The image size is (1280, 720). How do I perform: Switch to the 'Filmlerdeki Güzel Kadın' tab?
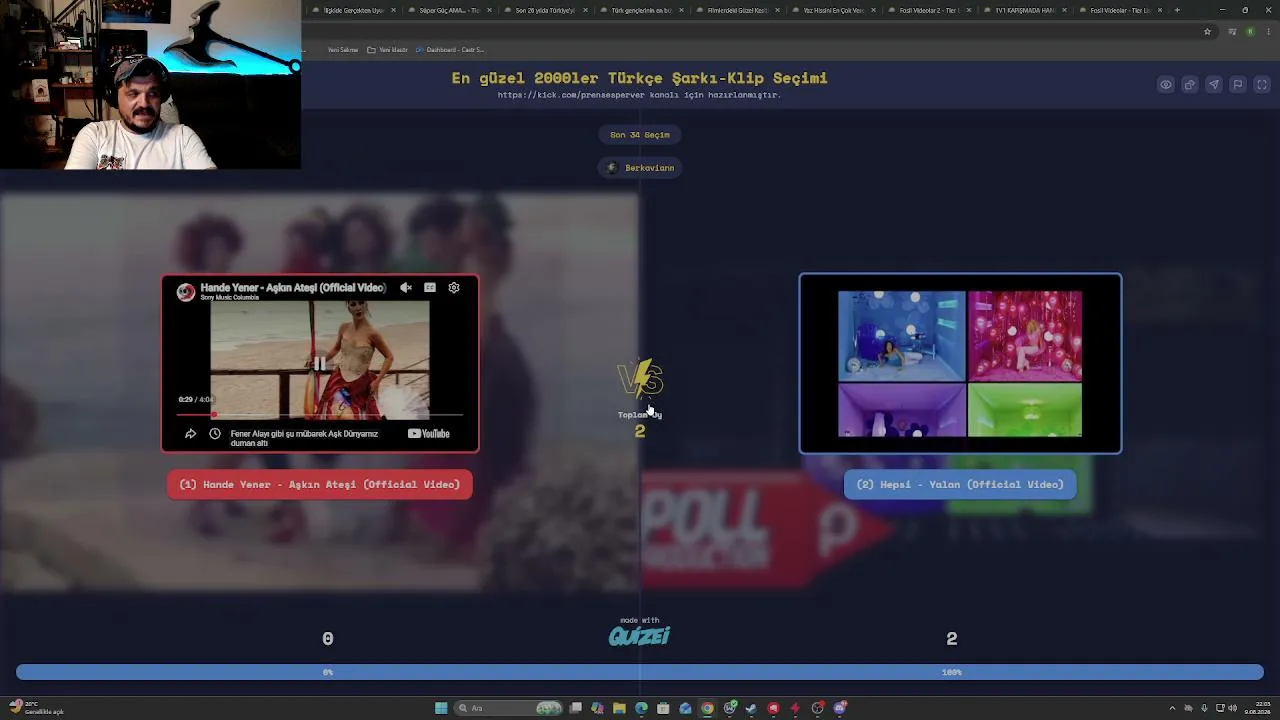click(x=737, y=10)
